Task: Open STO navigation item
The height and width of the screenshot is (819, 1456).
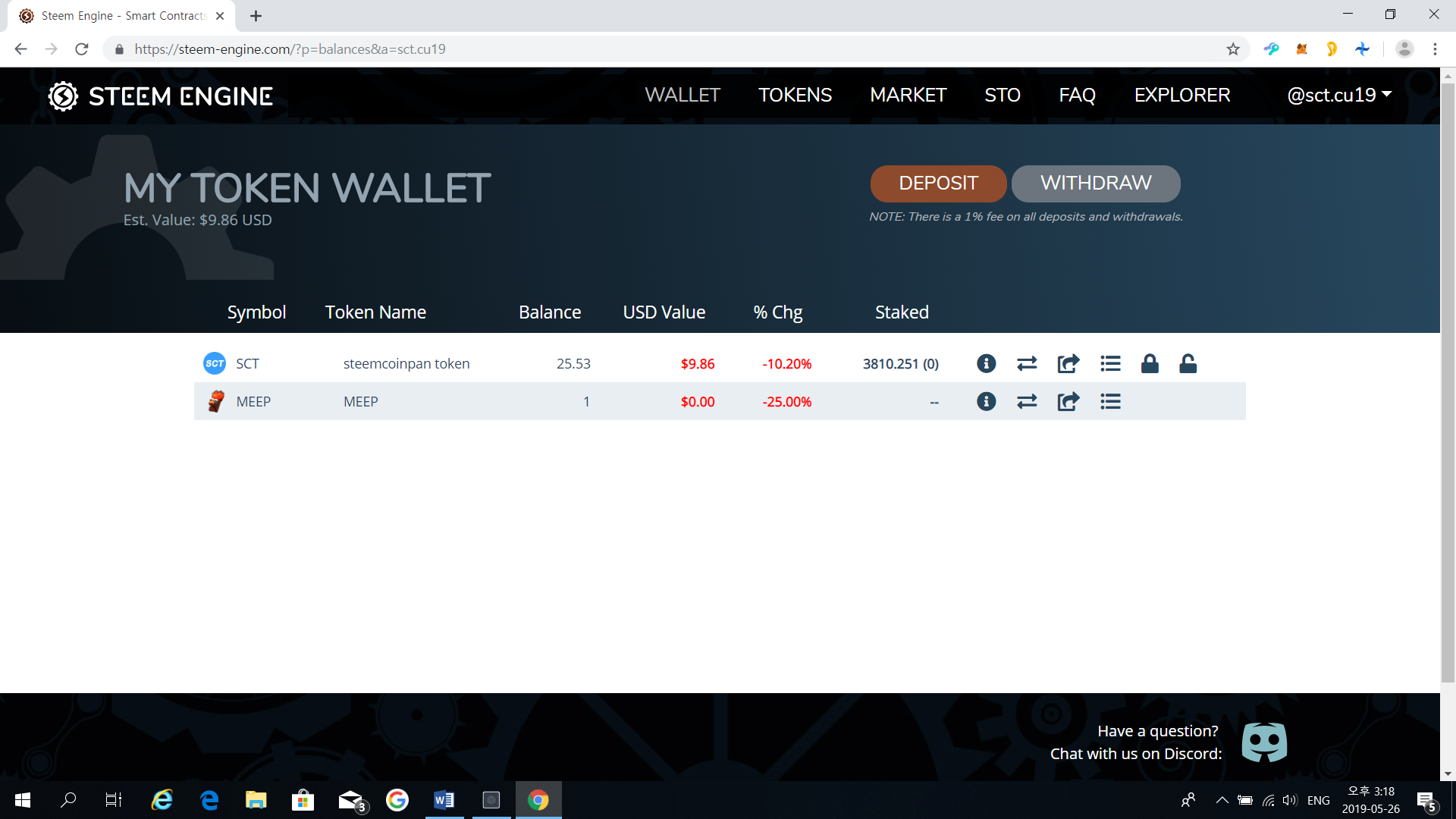Action: [1003, 95]
